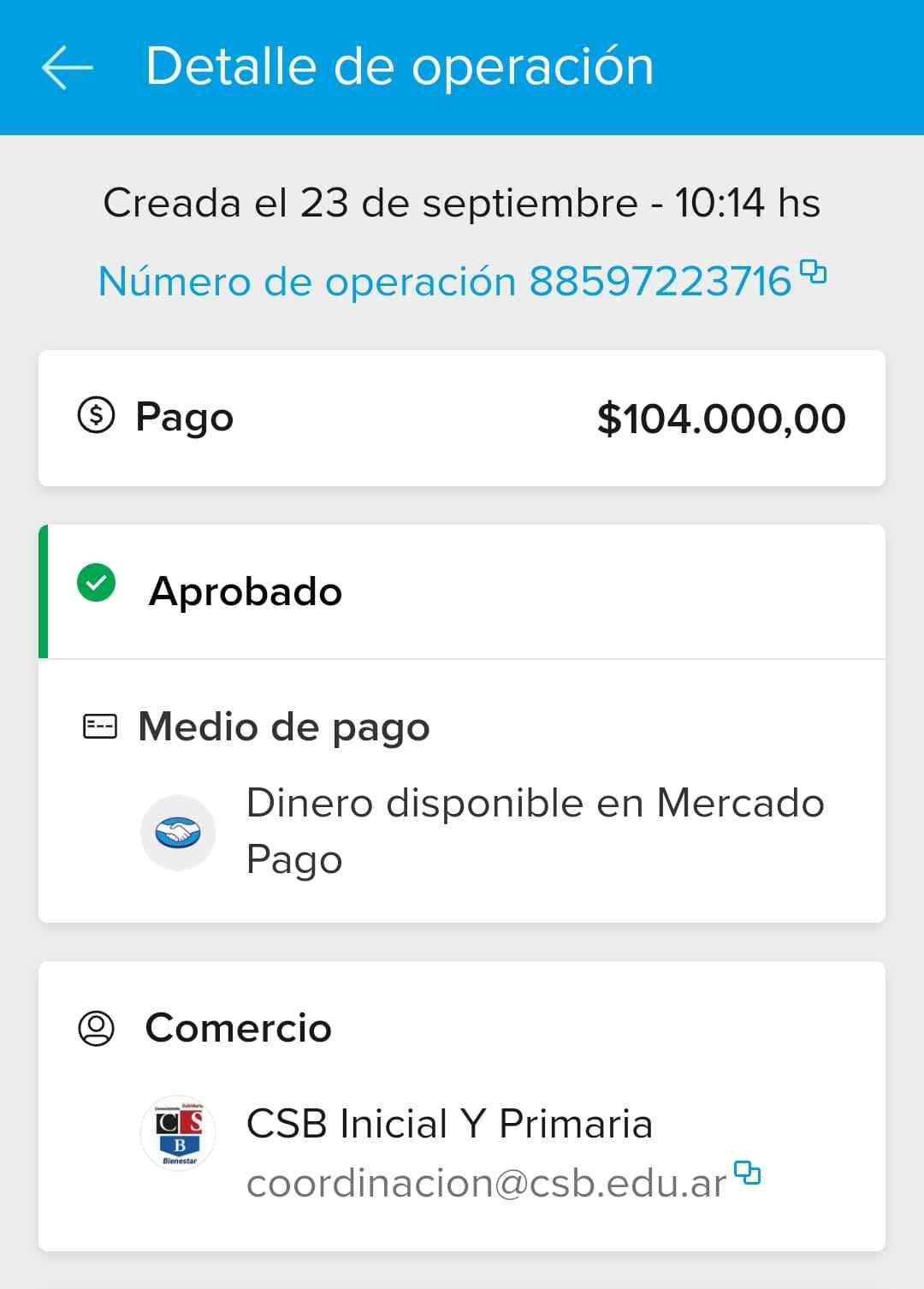Tap the profile icon beside Comercio
Viewport: 924px width, 1289px height.
coord(96,1028)
